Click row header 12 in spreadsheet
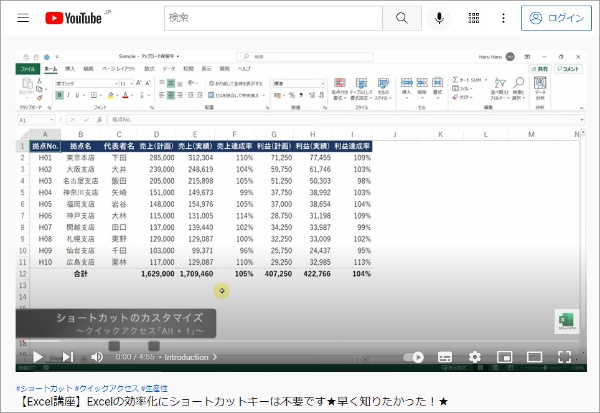 23,274
